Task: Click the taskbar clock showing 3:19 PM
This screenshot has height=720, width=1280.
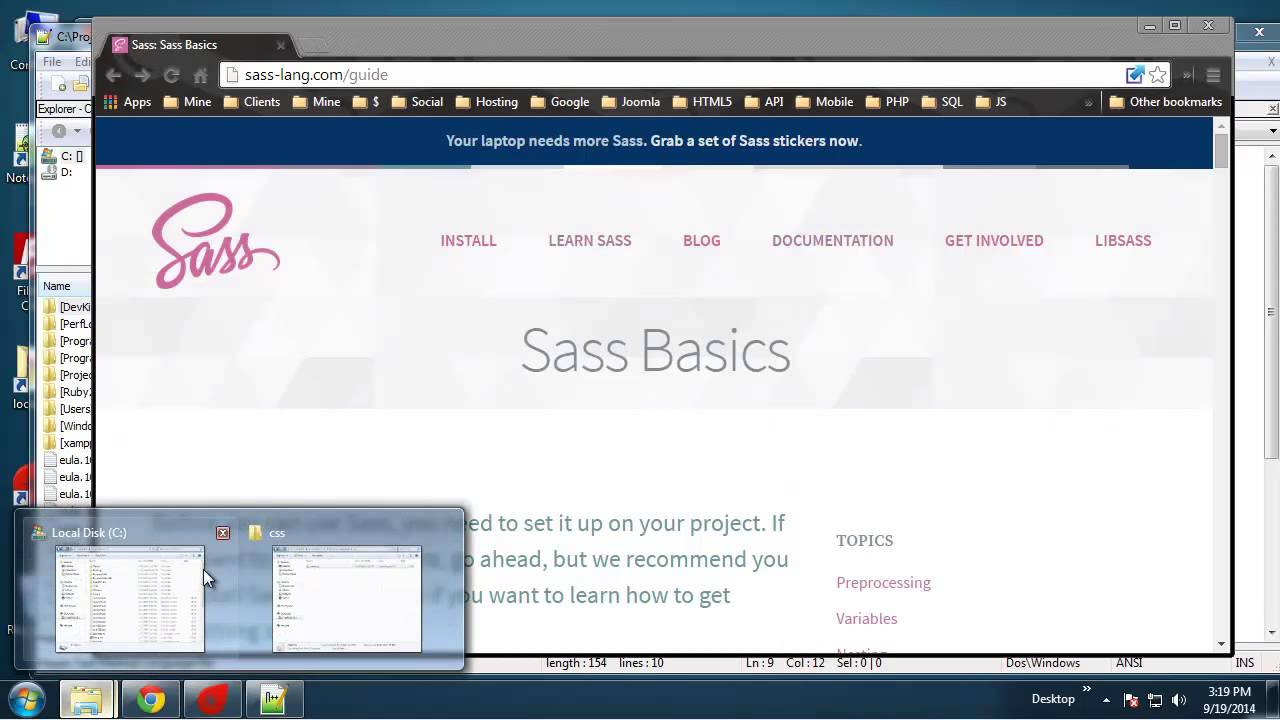Action: coord(1229,700)
